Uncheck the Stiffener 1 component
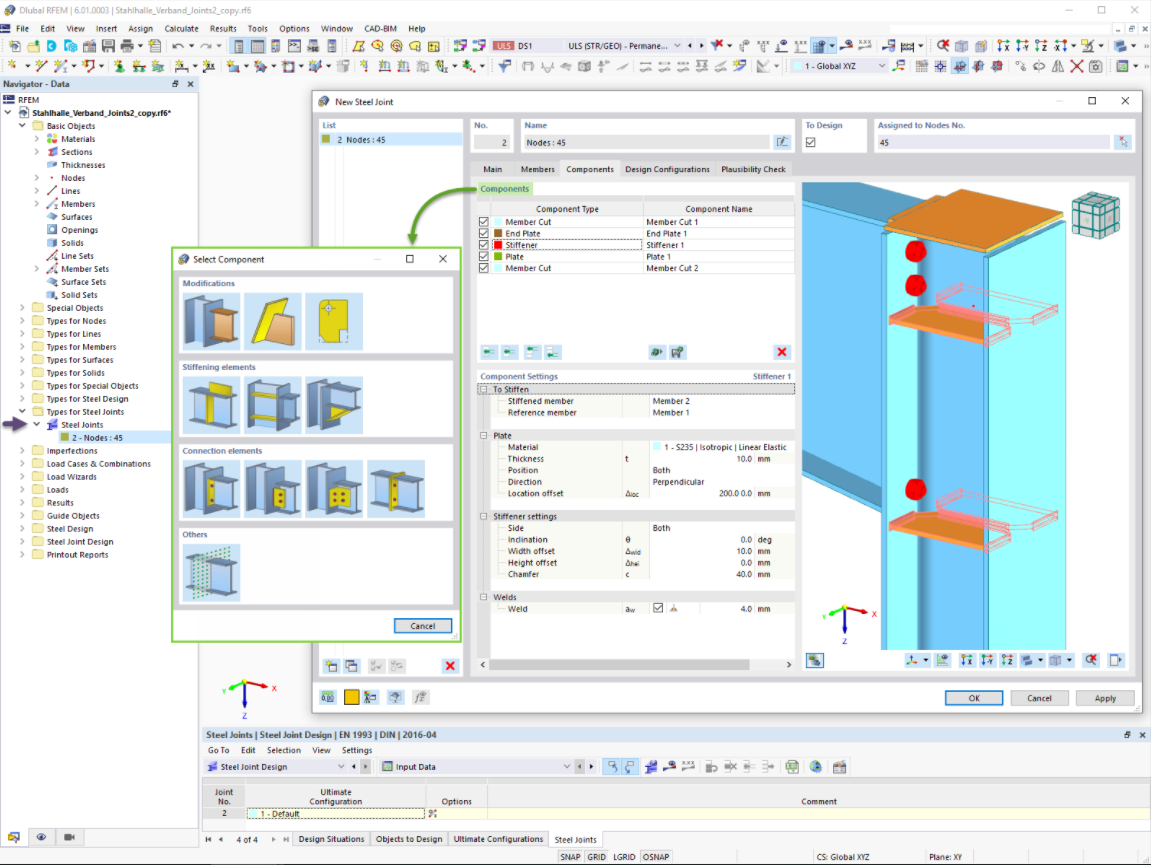This screenshot has height=865, width=1151. click(x=483, y=244)
